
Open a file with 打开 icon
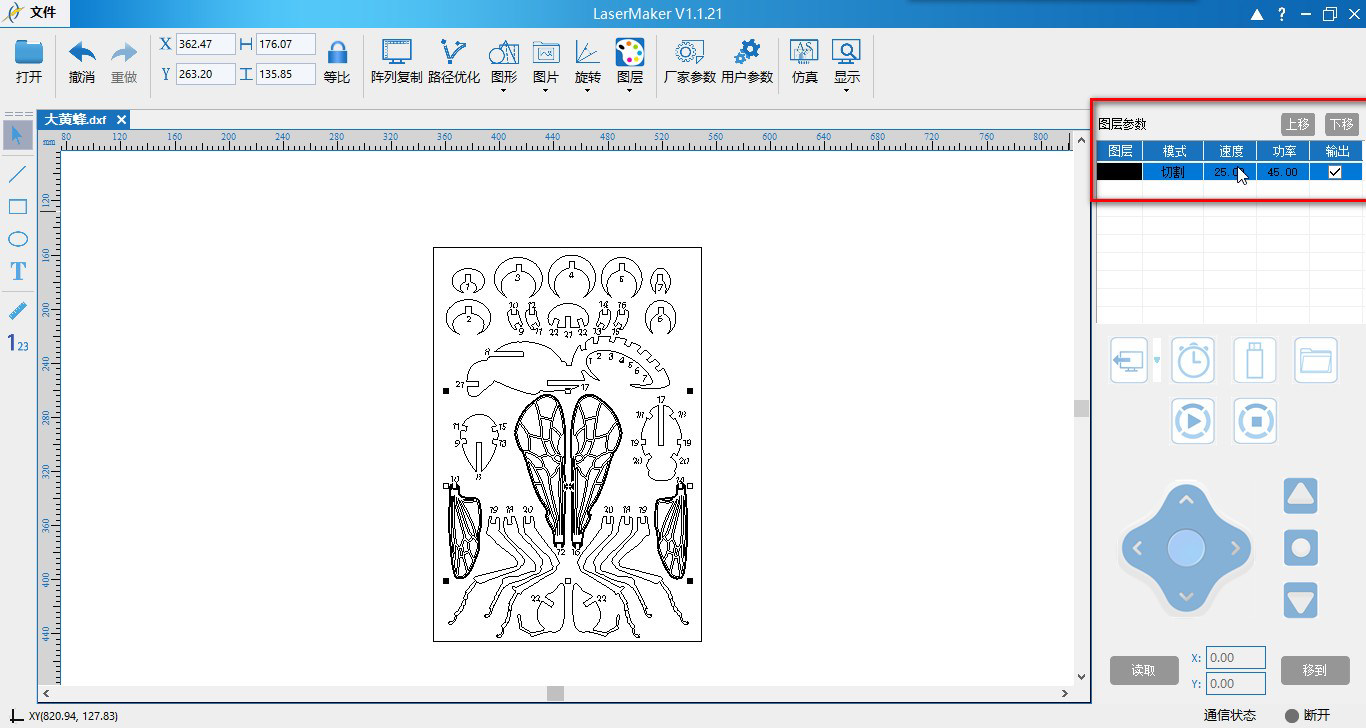(29, 62)
